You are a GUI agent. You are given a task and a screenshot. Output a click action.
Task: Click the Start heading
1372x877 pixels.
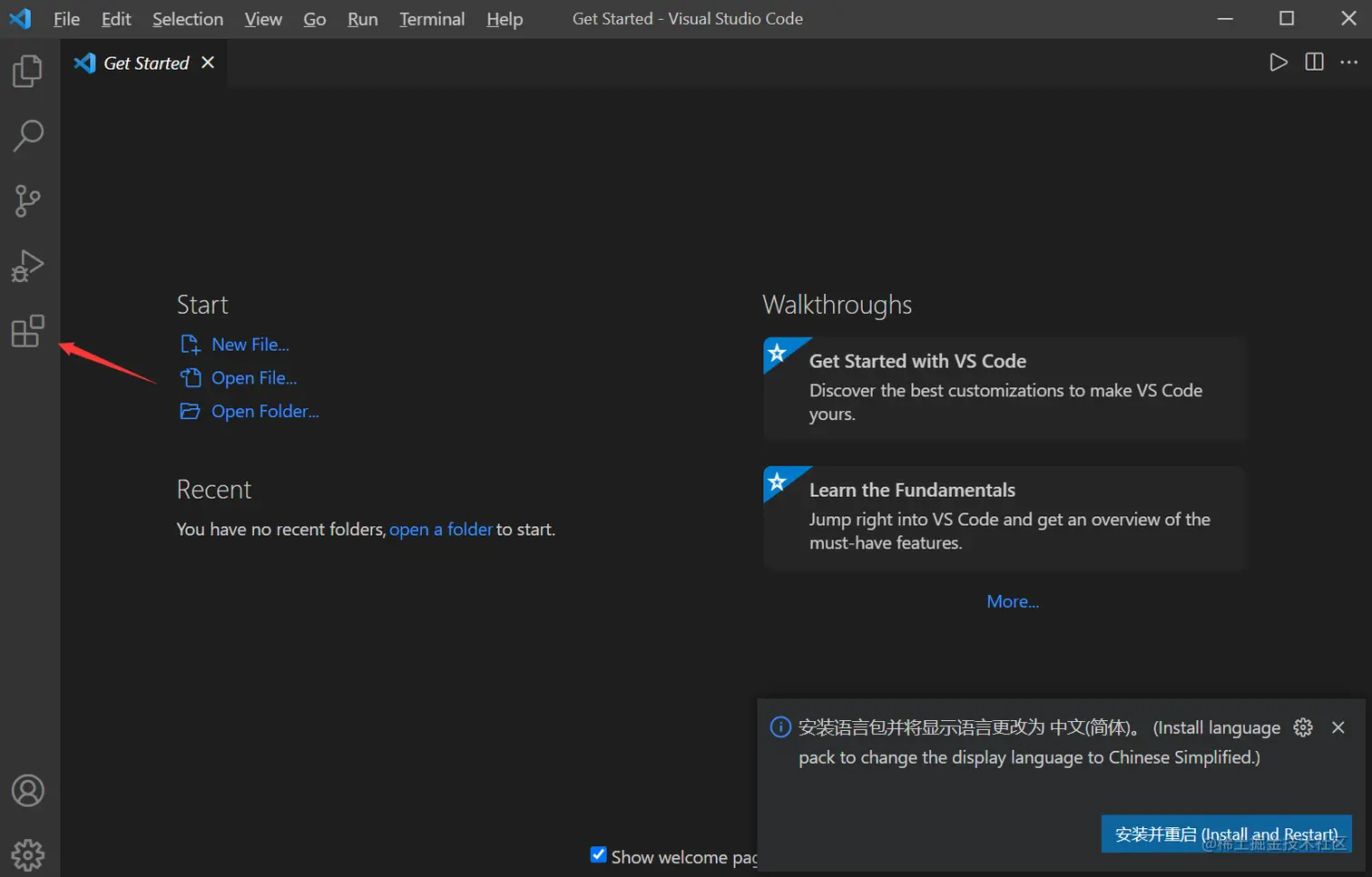[x=202, y=305]
